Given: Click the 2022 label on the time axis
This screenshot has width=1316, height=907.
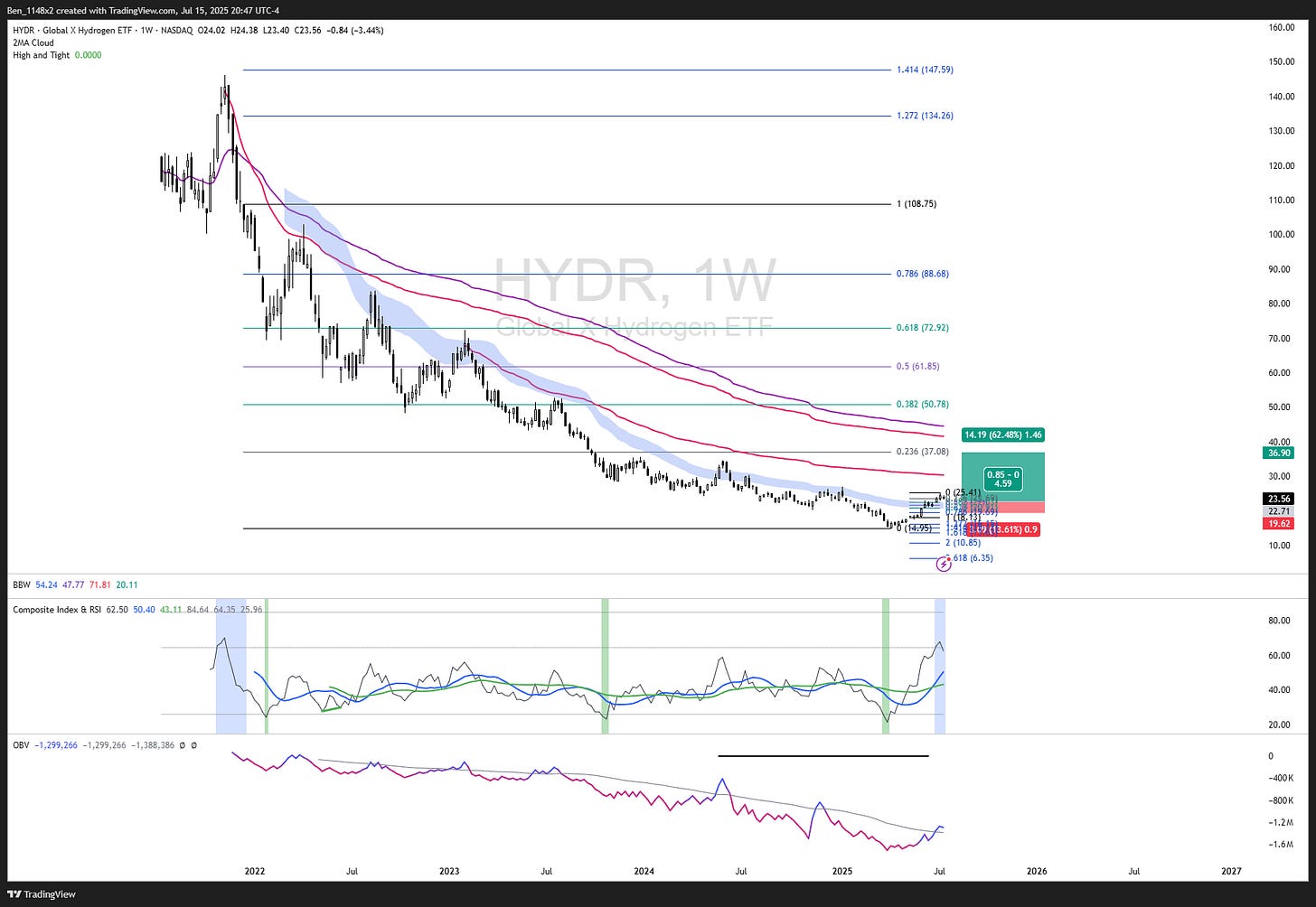Looking at the screenshot, I should 254,872.
